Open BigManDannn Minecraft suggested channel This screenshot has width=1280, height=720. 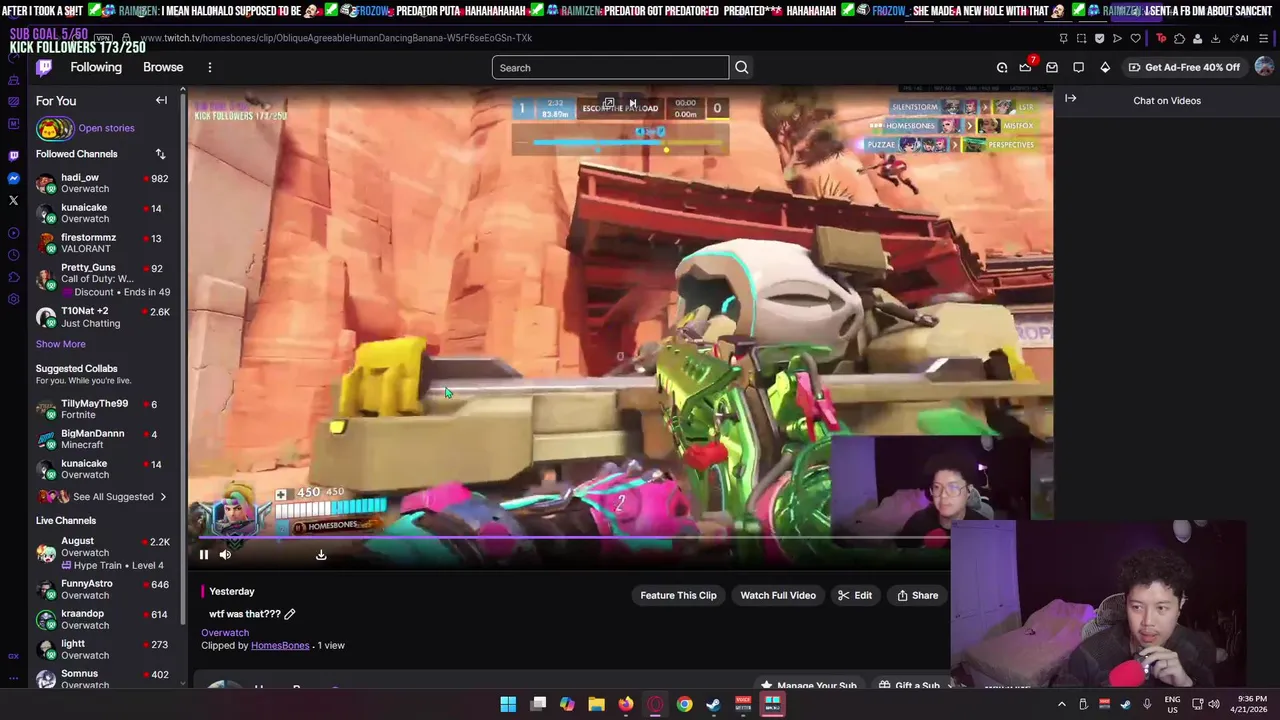coord(103,439)
